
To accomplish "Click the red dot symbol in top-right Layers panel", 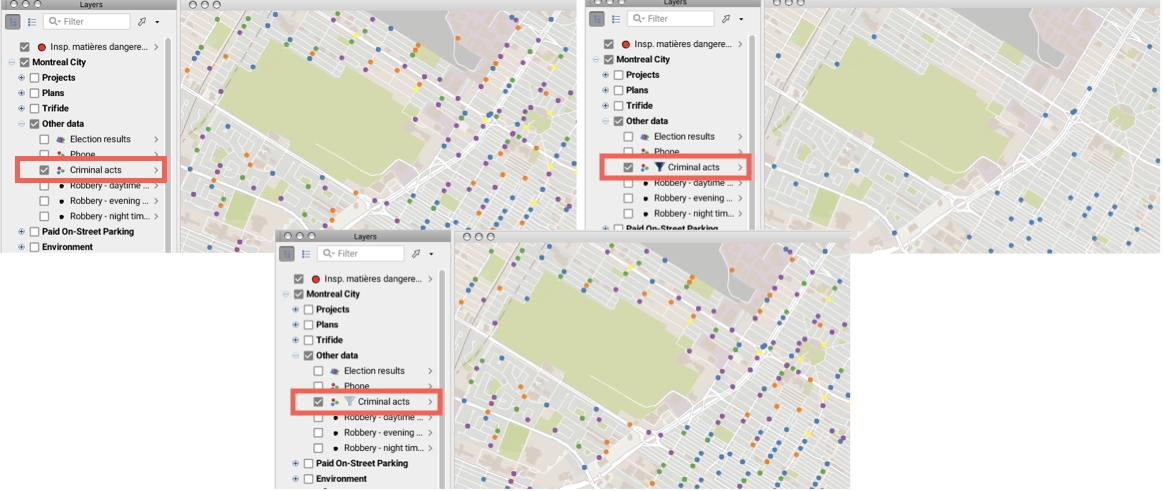I will tap(625, 45).
